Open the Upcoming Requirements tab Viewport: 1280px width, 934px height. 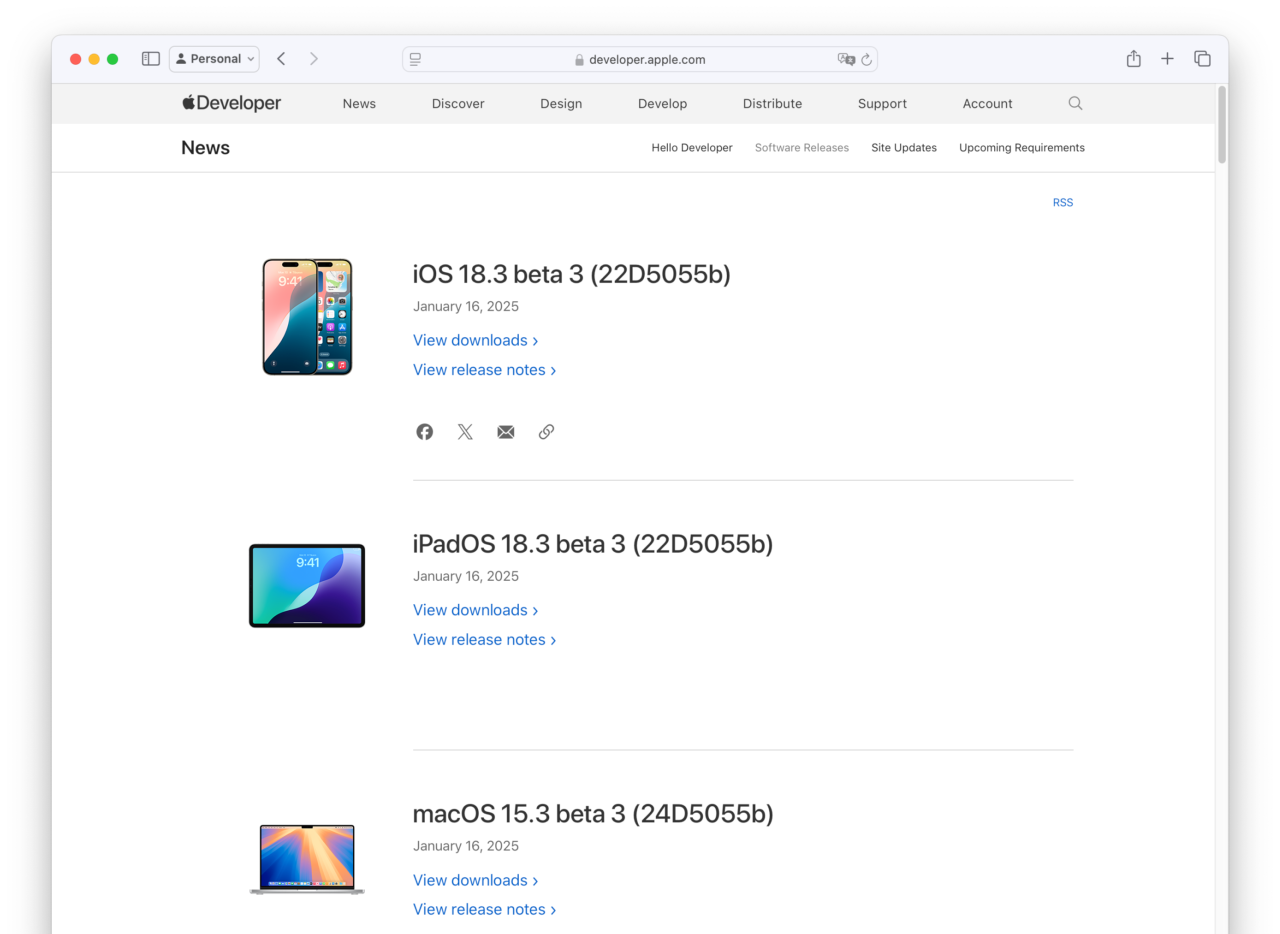coord(1021,148)
